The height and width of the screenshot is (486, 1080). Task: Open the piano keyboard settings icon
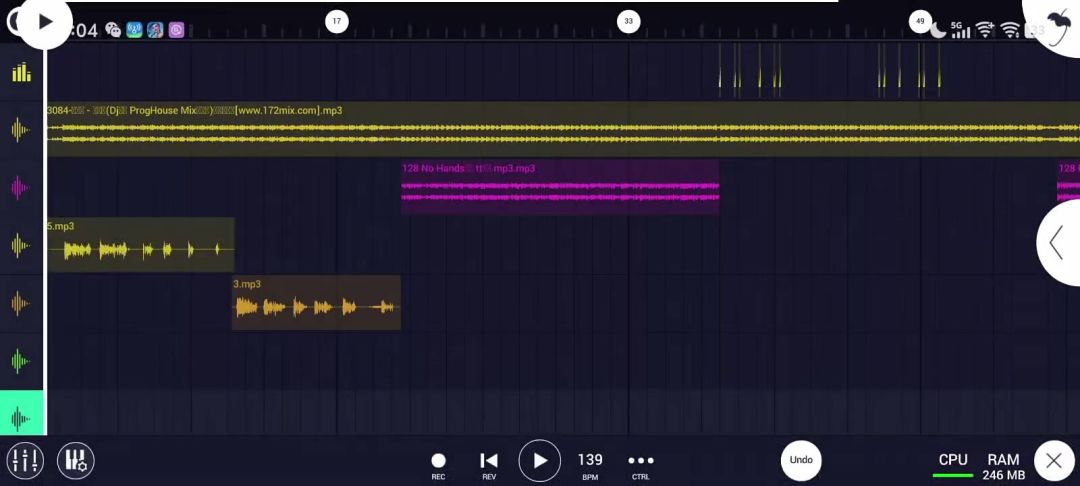(75, 460)
